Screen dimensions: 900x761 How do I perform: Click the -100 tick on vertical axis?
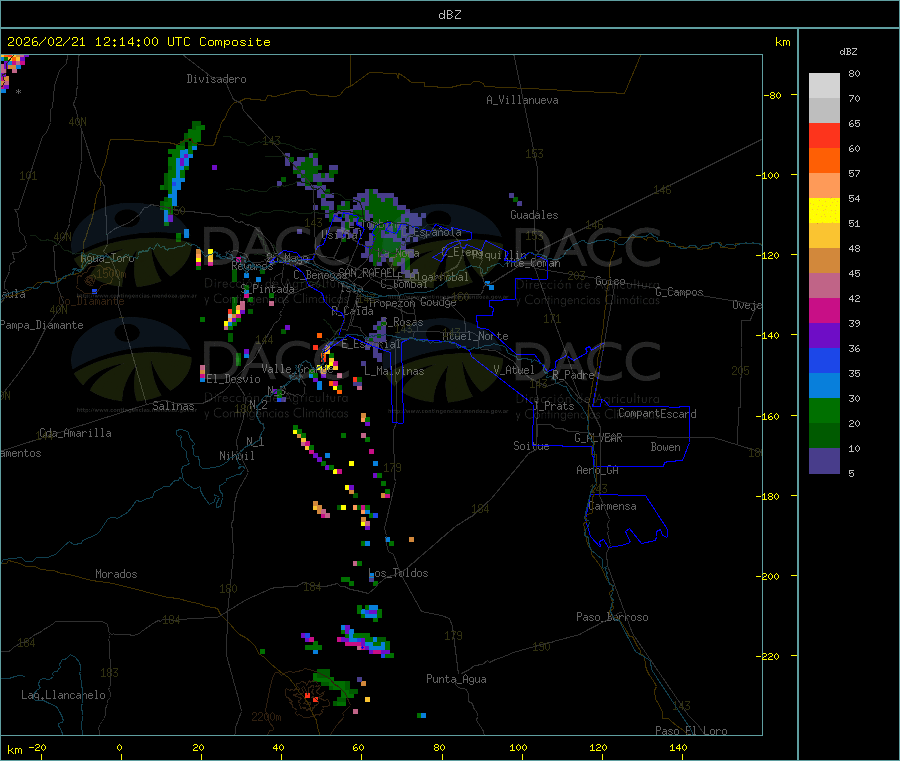click(x=768, y=175)
